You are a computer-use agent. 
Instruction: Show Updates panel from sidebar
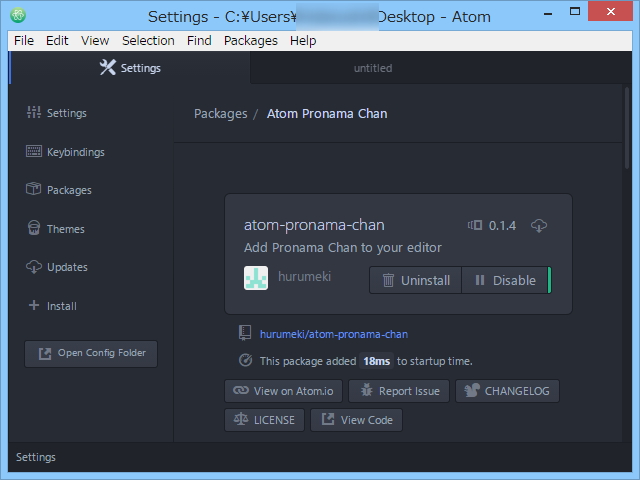(x=67, y=267)
